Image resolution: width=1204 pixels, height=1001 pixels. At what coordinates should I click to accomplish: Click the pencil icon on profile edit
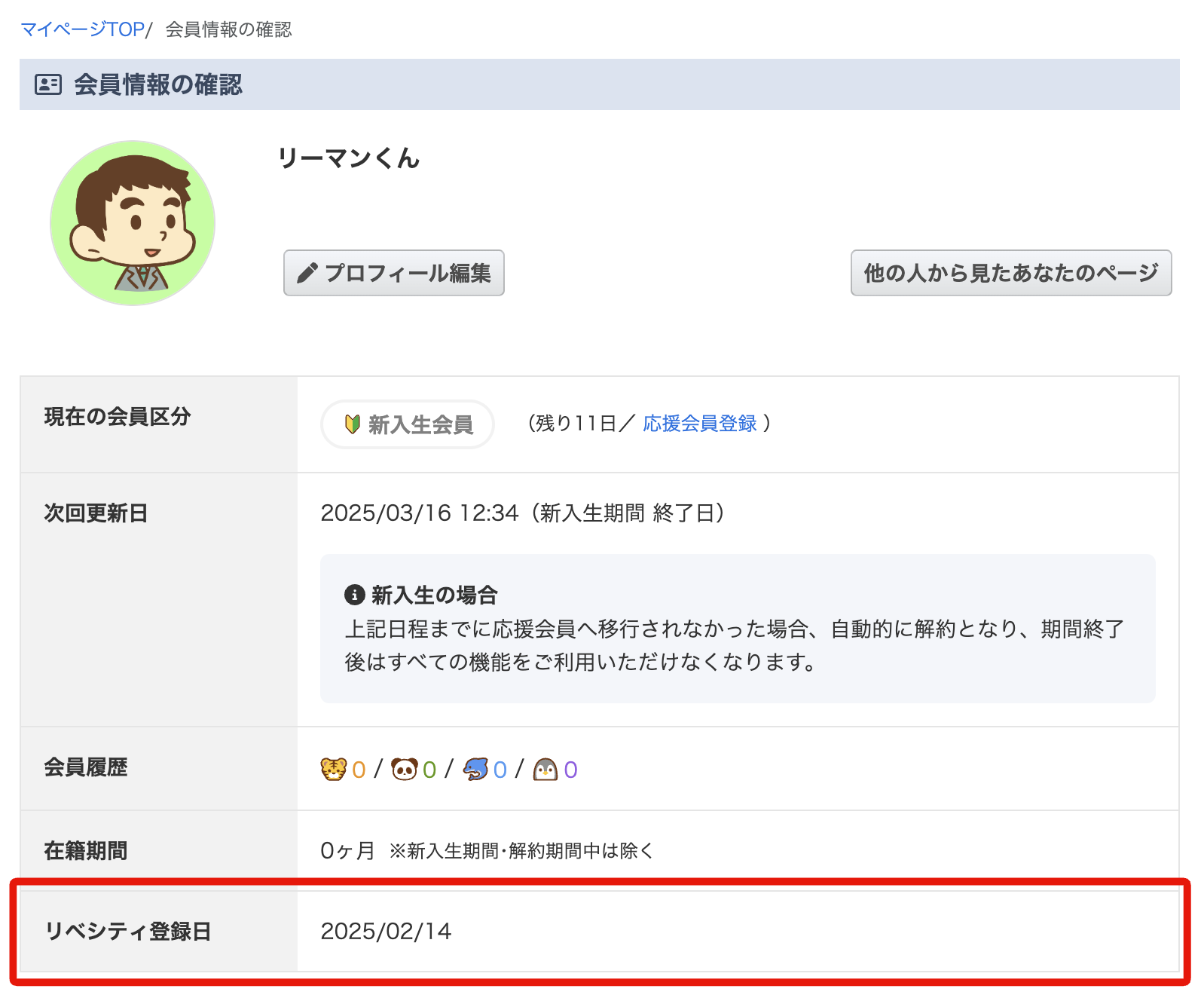(x=306, y=273)
